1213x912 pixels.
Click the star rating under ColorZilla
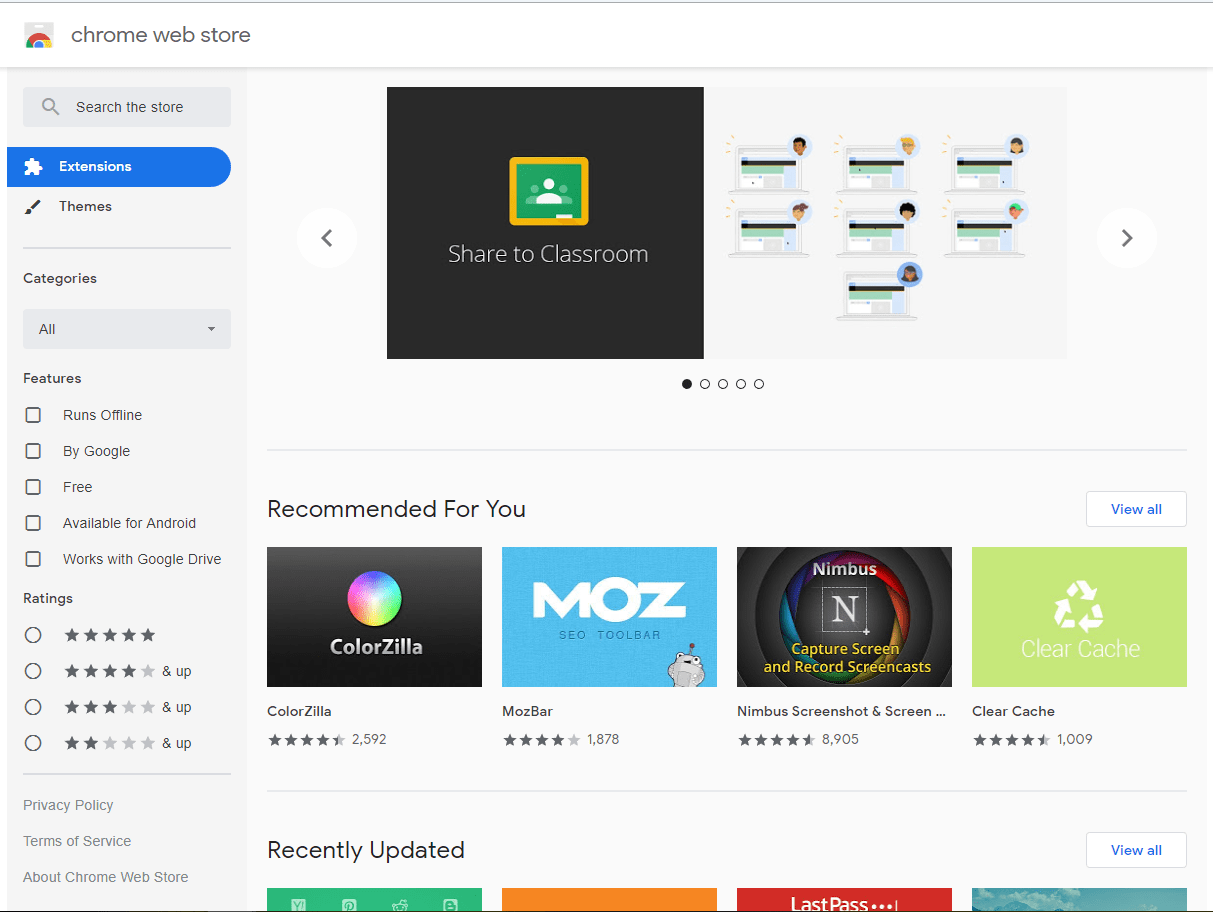[307, 740]
